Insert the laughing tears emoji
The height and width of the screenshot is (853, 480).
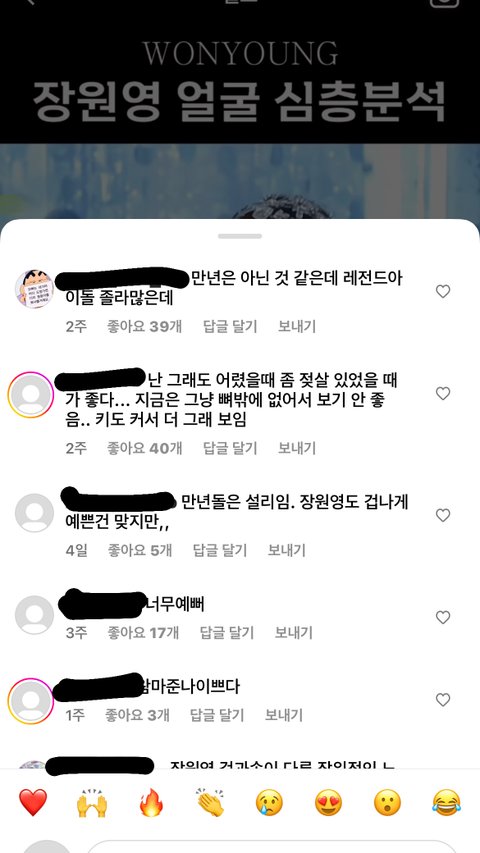(446, 803)
